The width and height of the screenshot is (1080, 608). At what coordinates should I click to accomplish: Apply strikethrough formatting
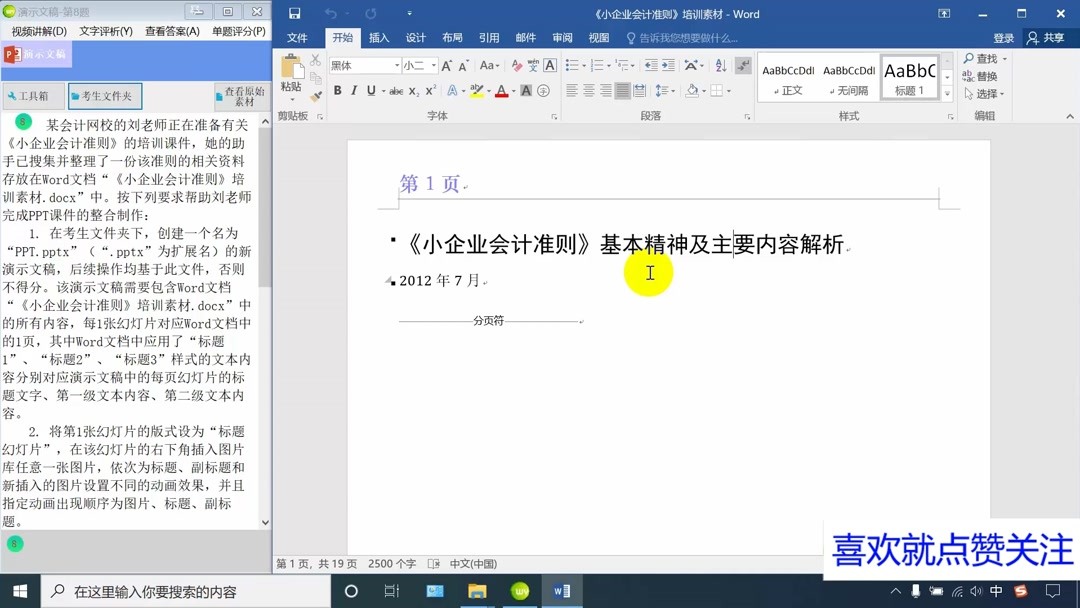coord(394,90)
